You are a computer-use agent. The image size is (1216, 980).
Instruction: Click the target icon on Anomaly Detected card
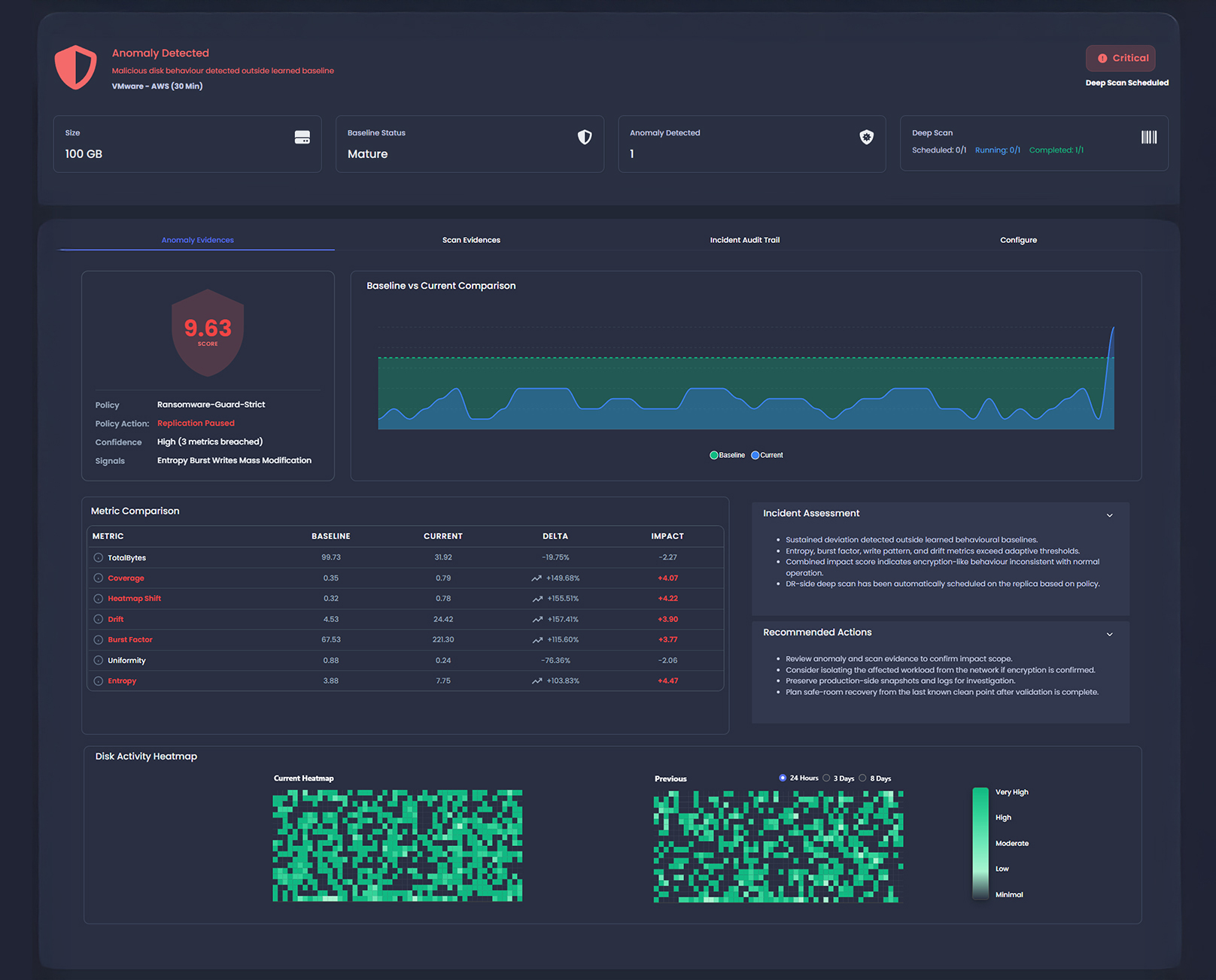click(867, 137)
